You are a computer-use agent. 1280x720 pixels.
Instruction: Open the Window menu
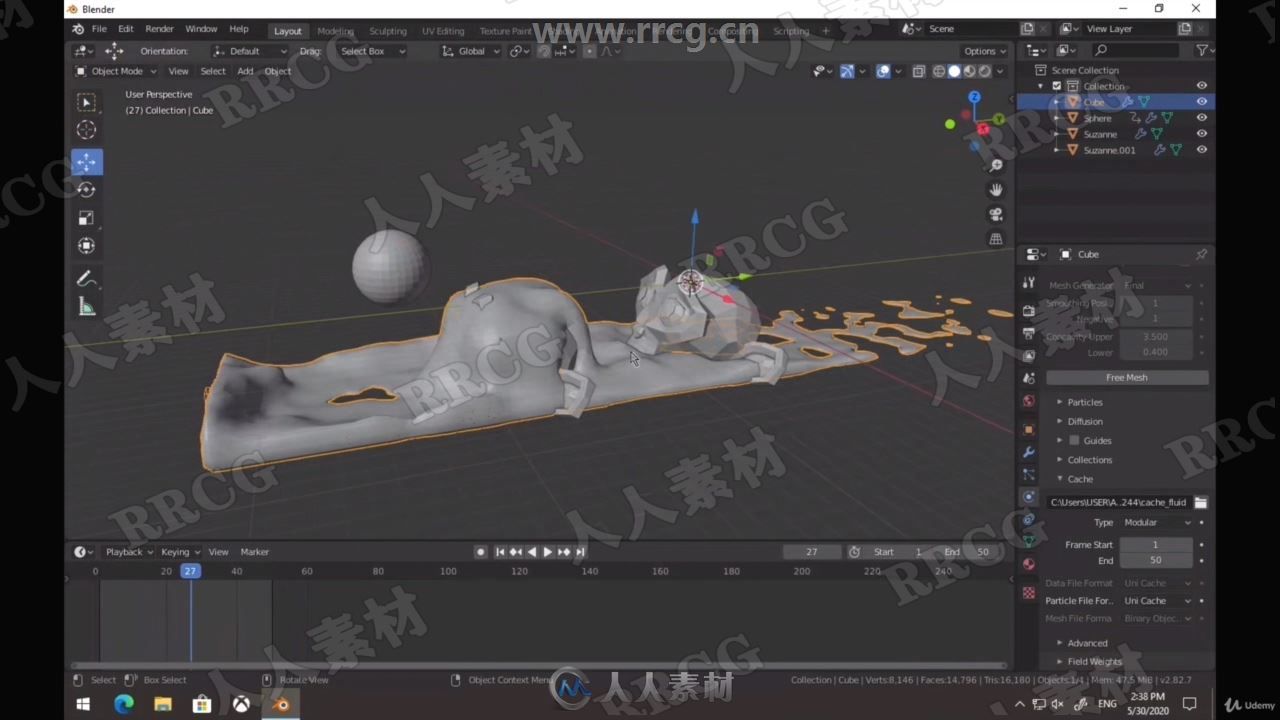201,29
